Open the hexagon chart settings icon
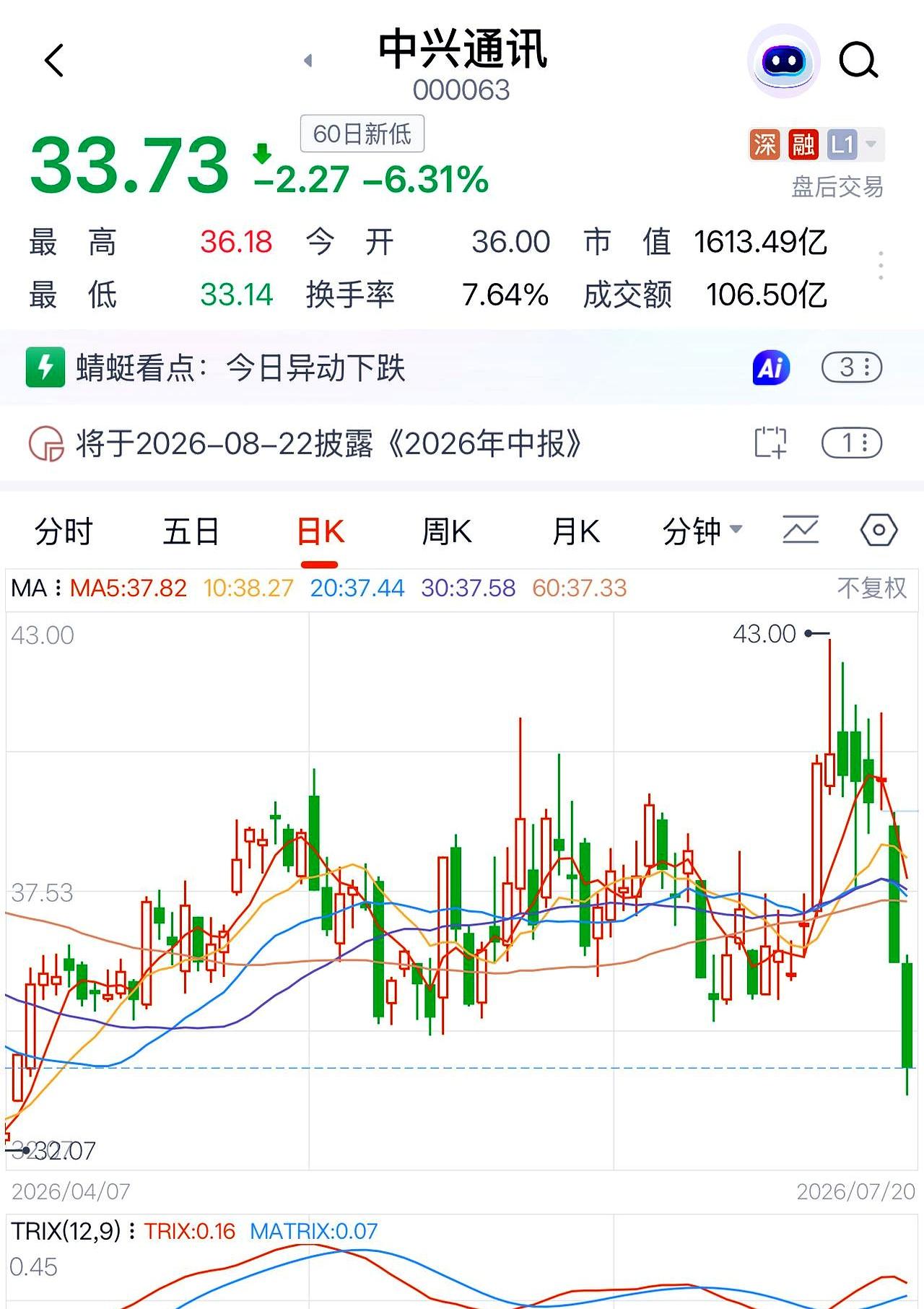924x1309 pixels. [879, 531]
